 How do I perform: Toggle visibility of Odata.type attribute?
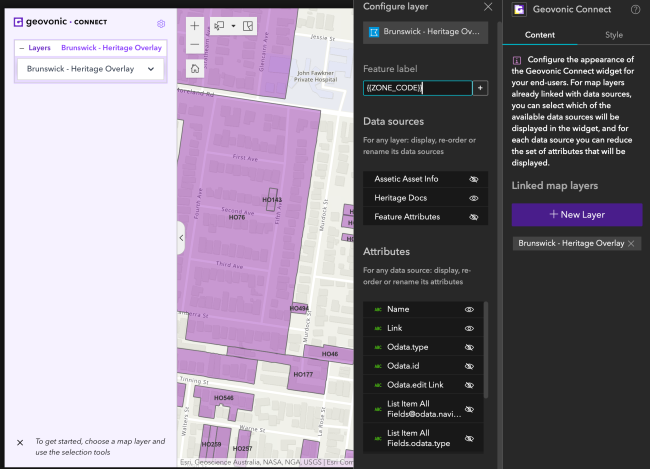click(x=469, y=347)
